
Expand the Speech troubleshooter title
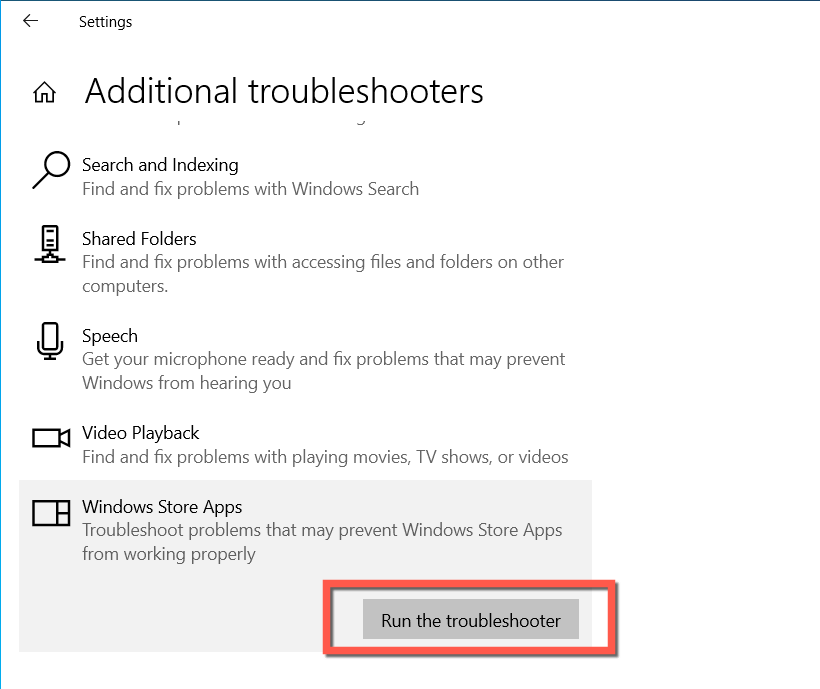[110, 336]
